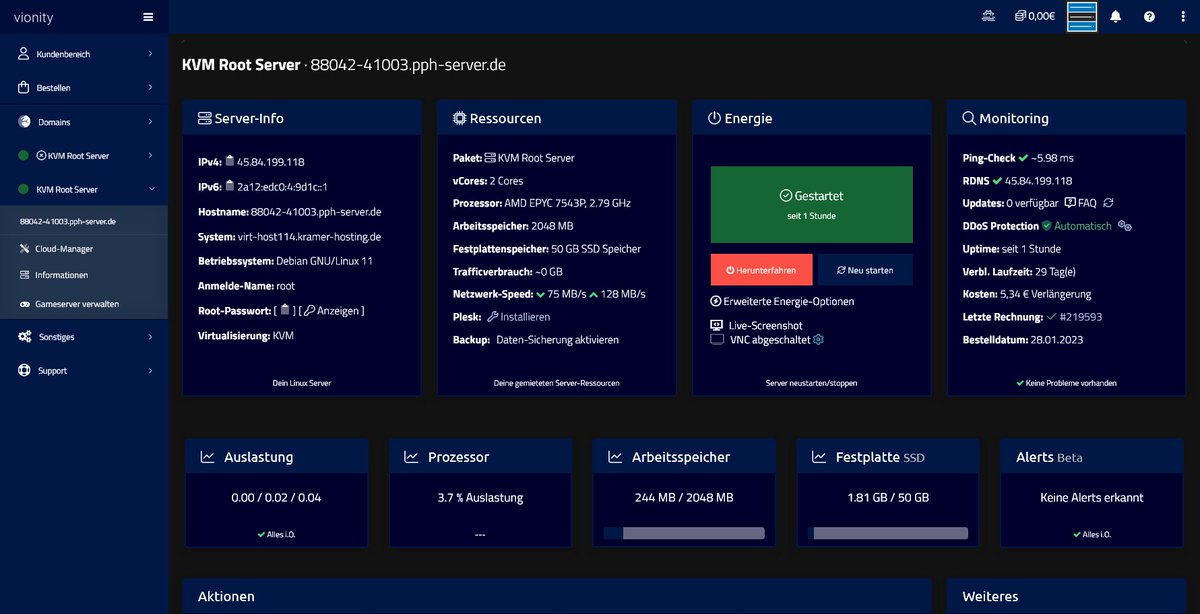Open last invoice #219593
Screen dimensions: 1200x614
click(1083, 317)
